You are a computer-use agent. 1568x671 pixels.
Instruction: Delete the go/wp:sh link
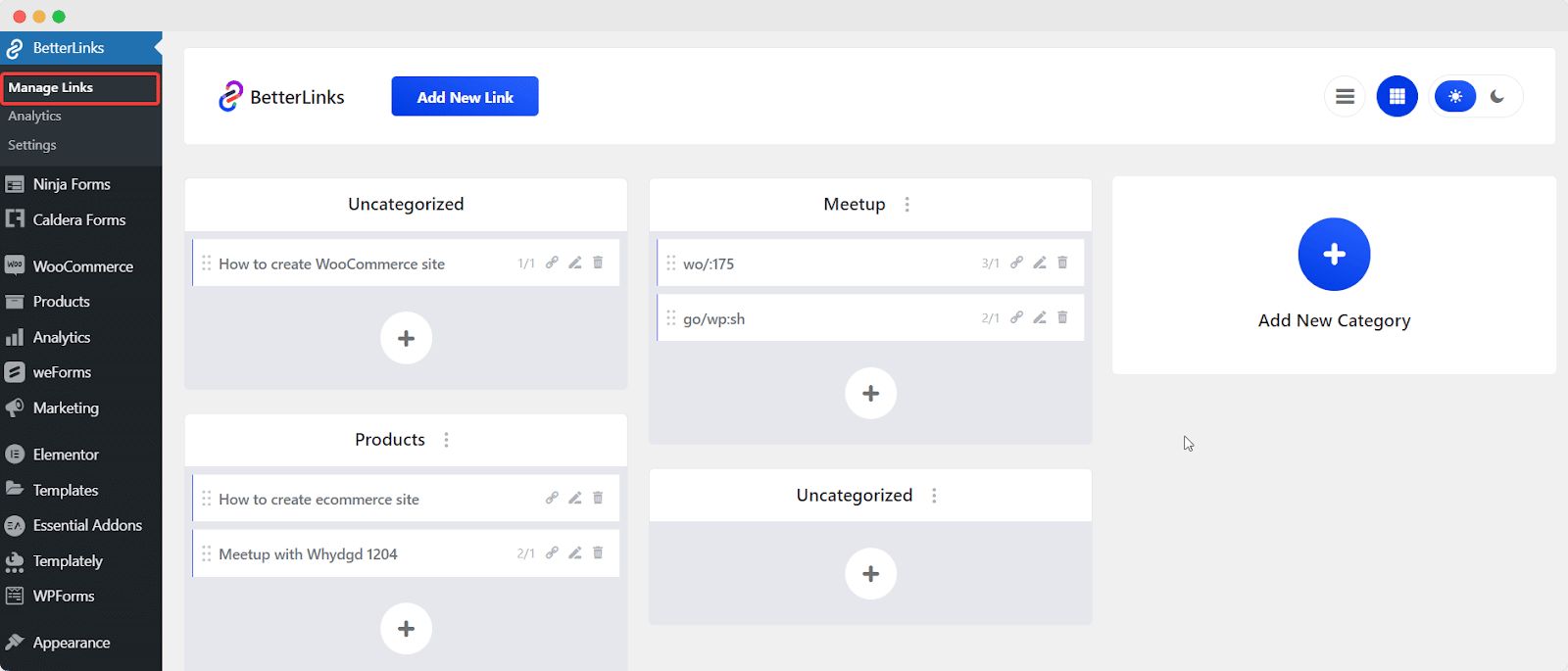1062,317
